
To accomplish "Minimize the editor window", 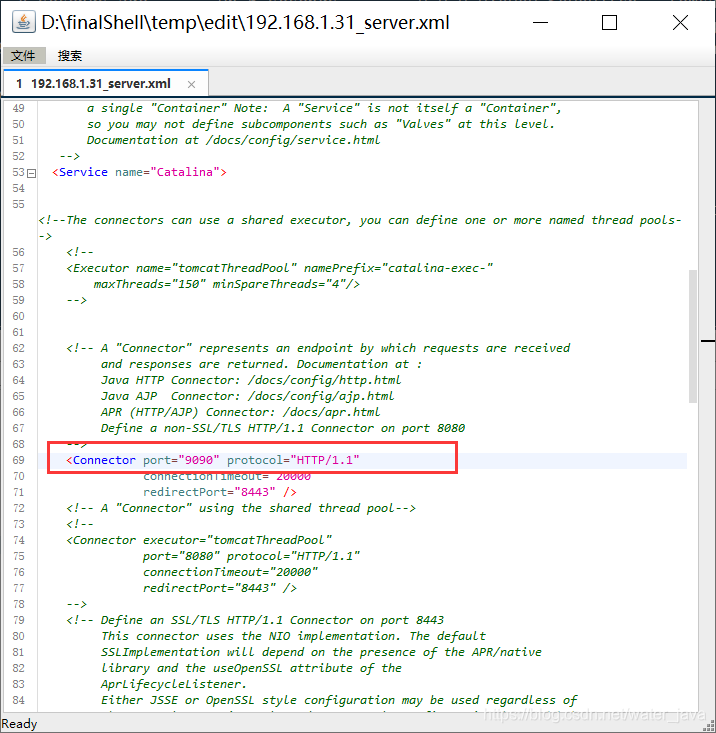I will [x=540, y=22].
